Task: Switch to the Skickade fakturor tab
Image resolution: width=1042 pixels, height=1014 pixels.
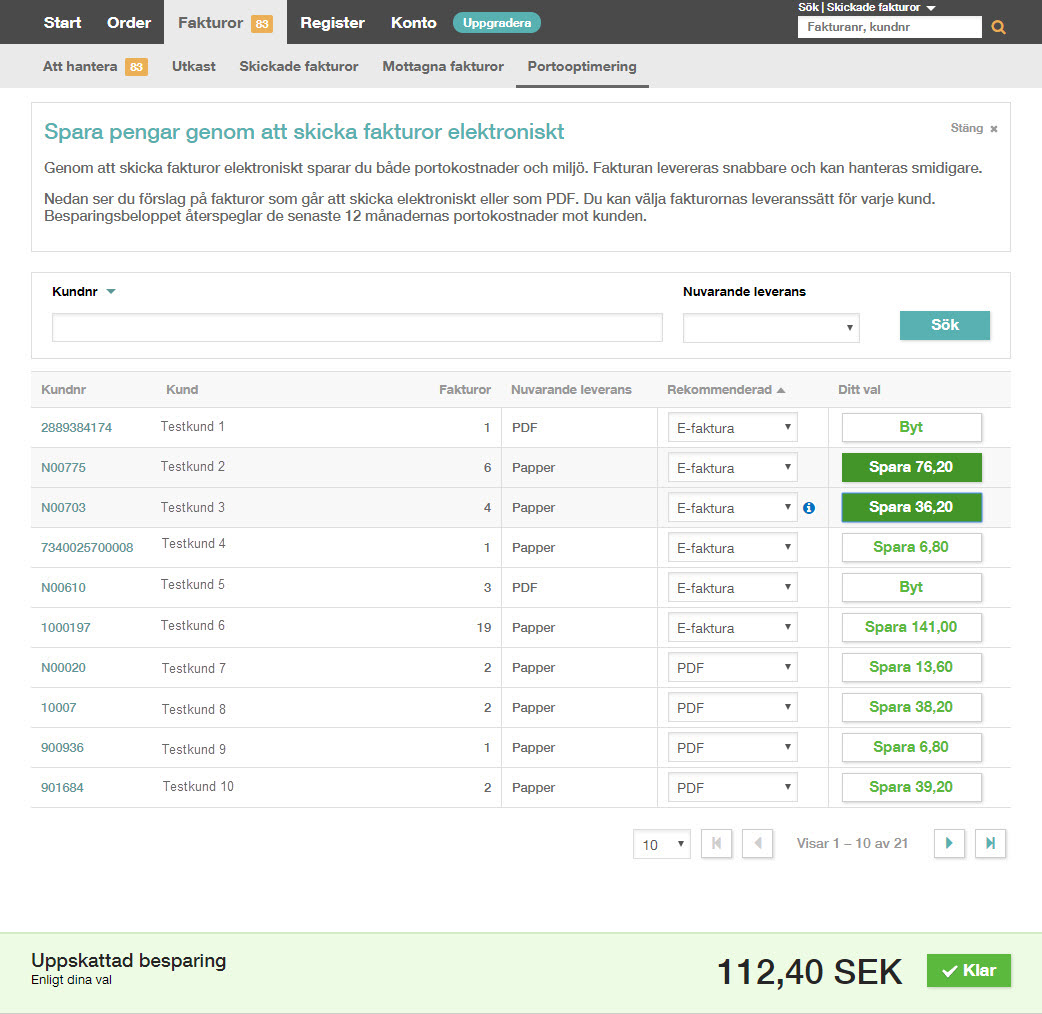Action: (x=298, y=66)
